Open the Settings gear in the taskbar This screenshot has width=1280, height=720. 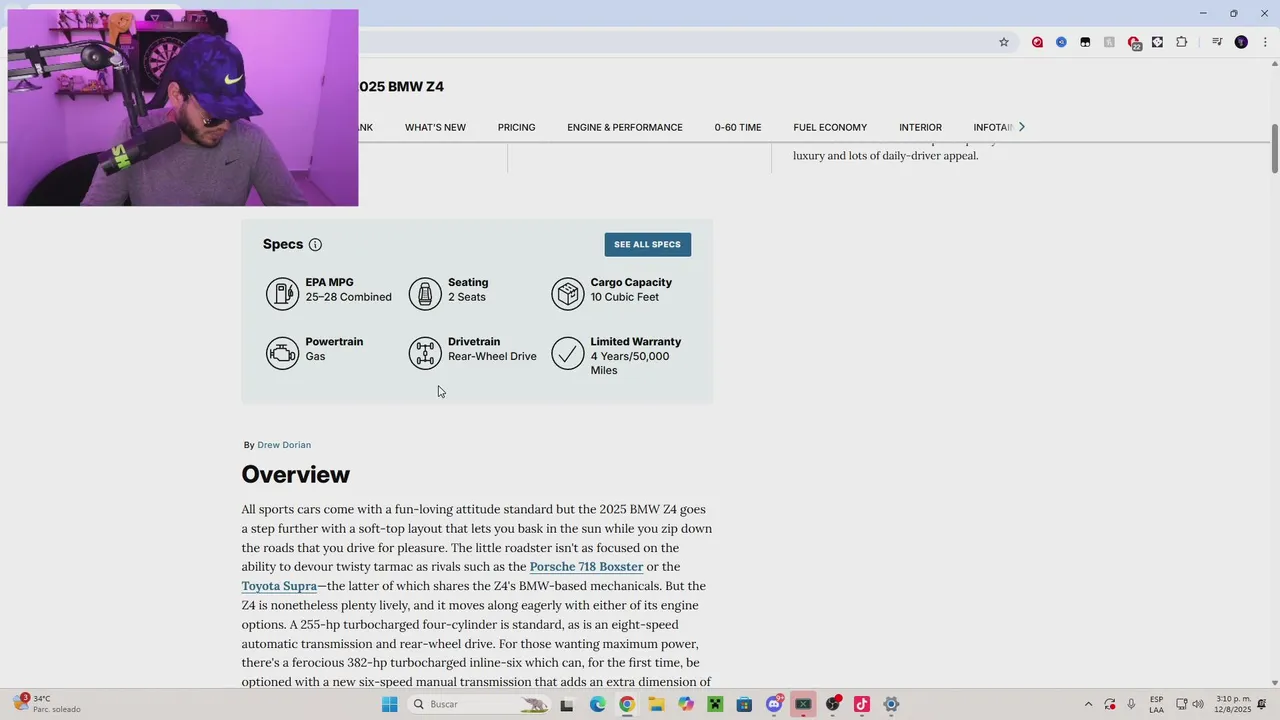click(891, 704)
